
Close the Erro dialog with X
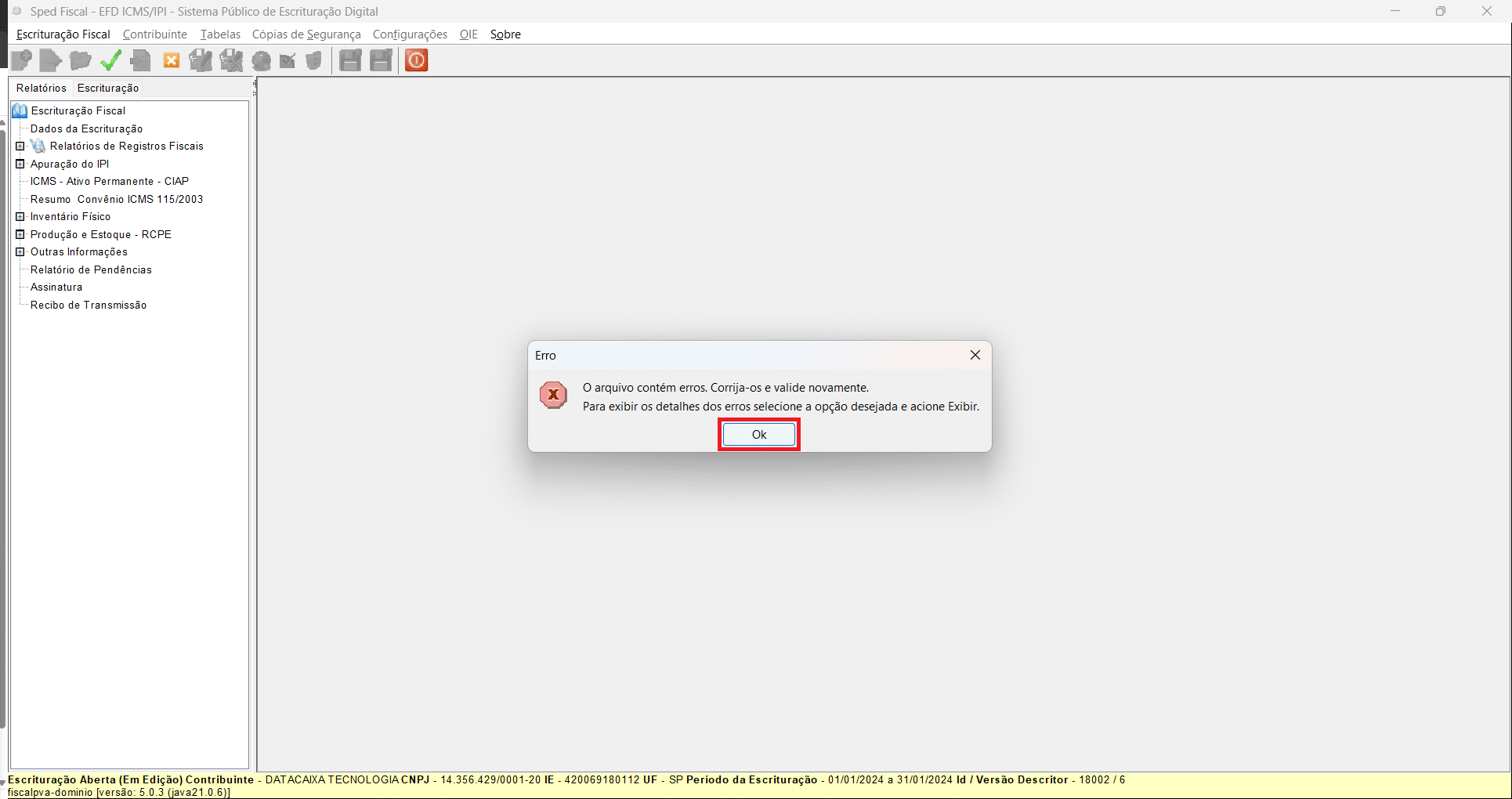[975, 356]
